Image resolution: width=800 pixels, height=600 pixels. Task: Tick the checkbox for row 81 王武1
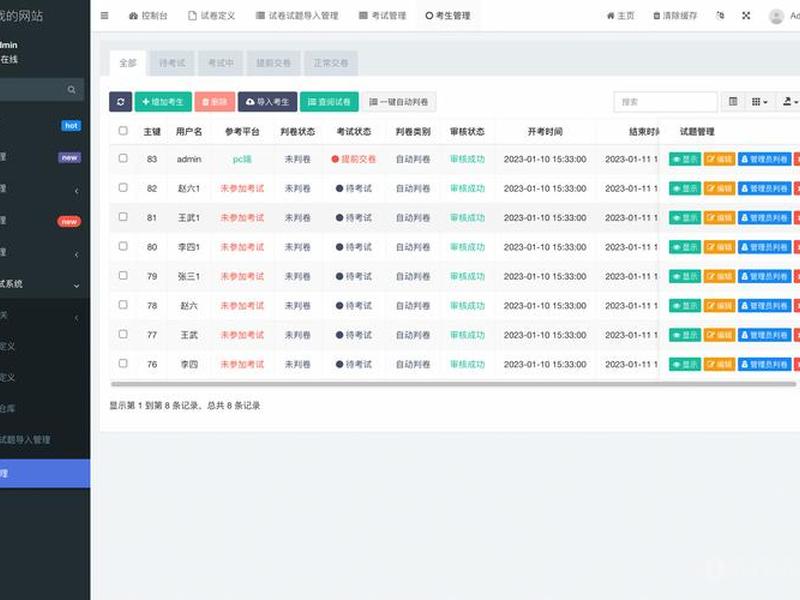(123, 217)
